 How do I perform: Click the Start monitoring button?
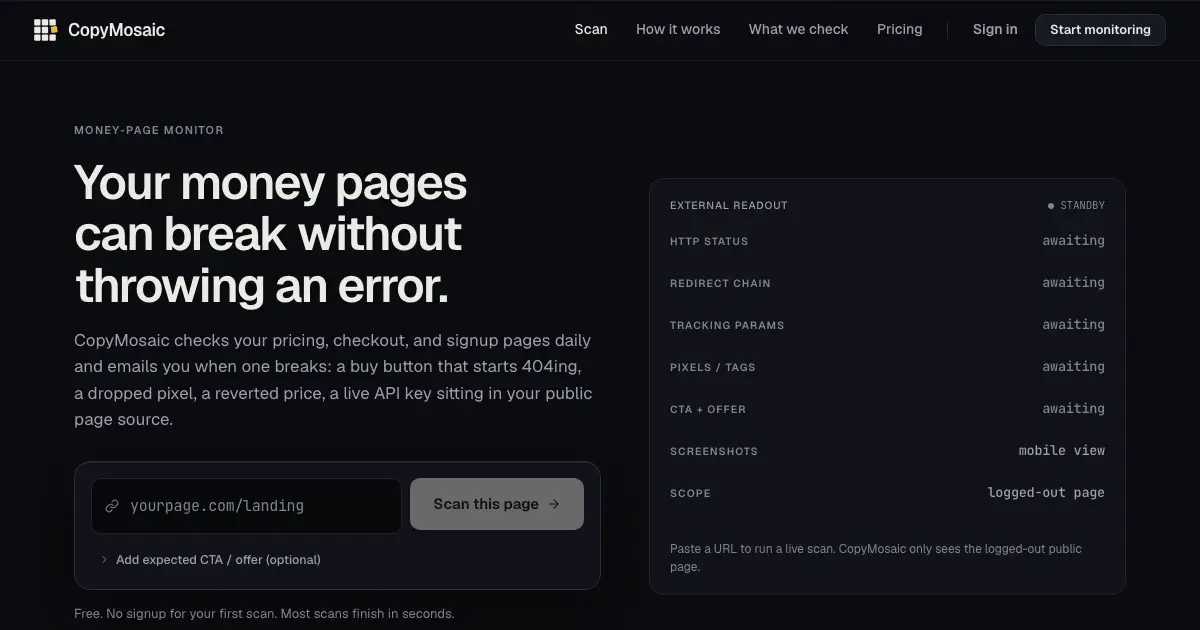click(x=1100, y=30)
